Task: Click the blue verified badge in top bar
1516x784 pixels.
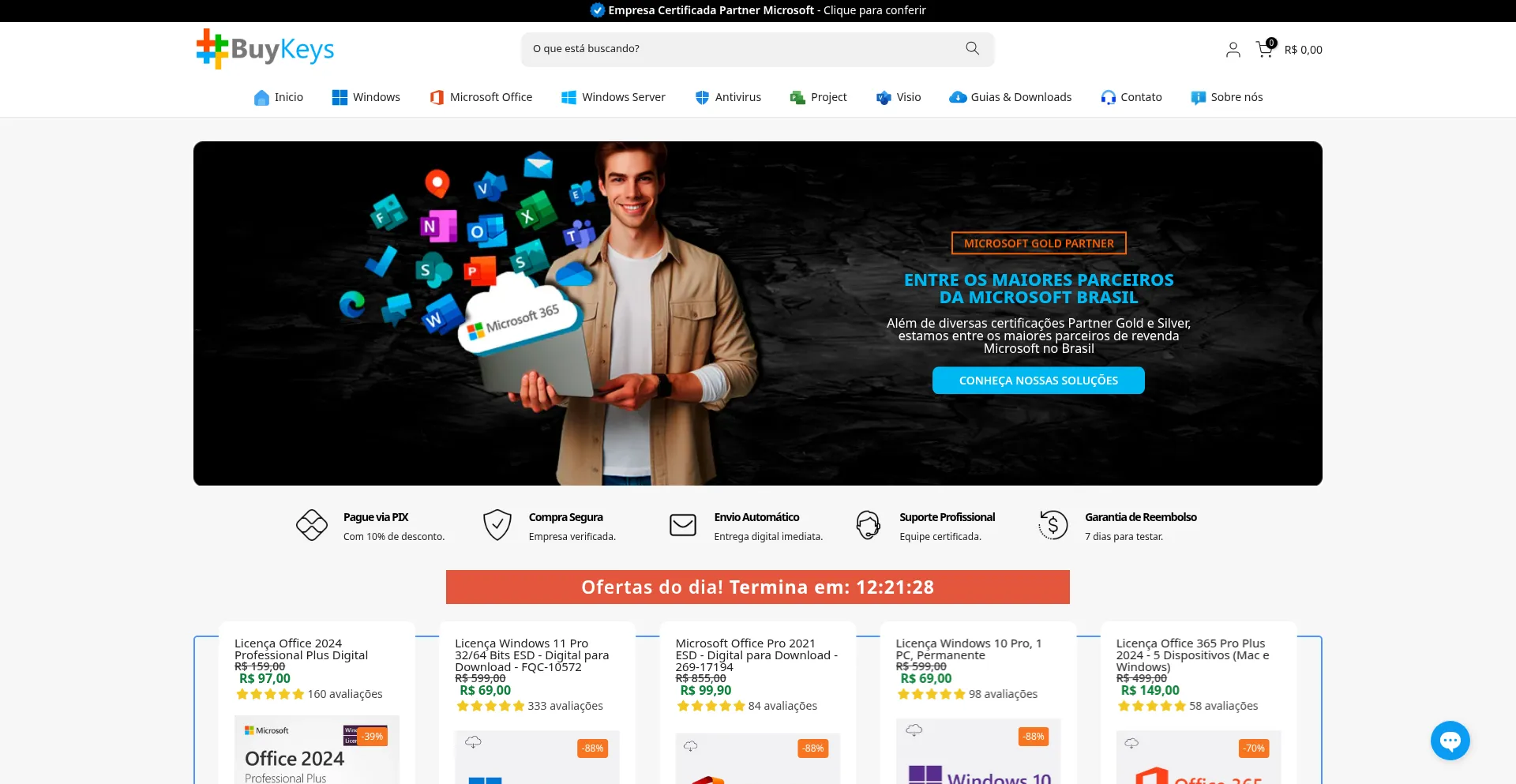Action: tap(598, 10)
